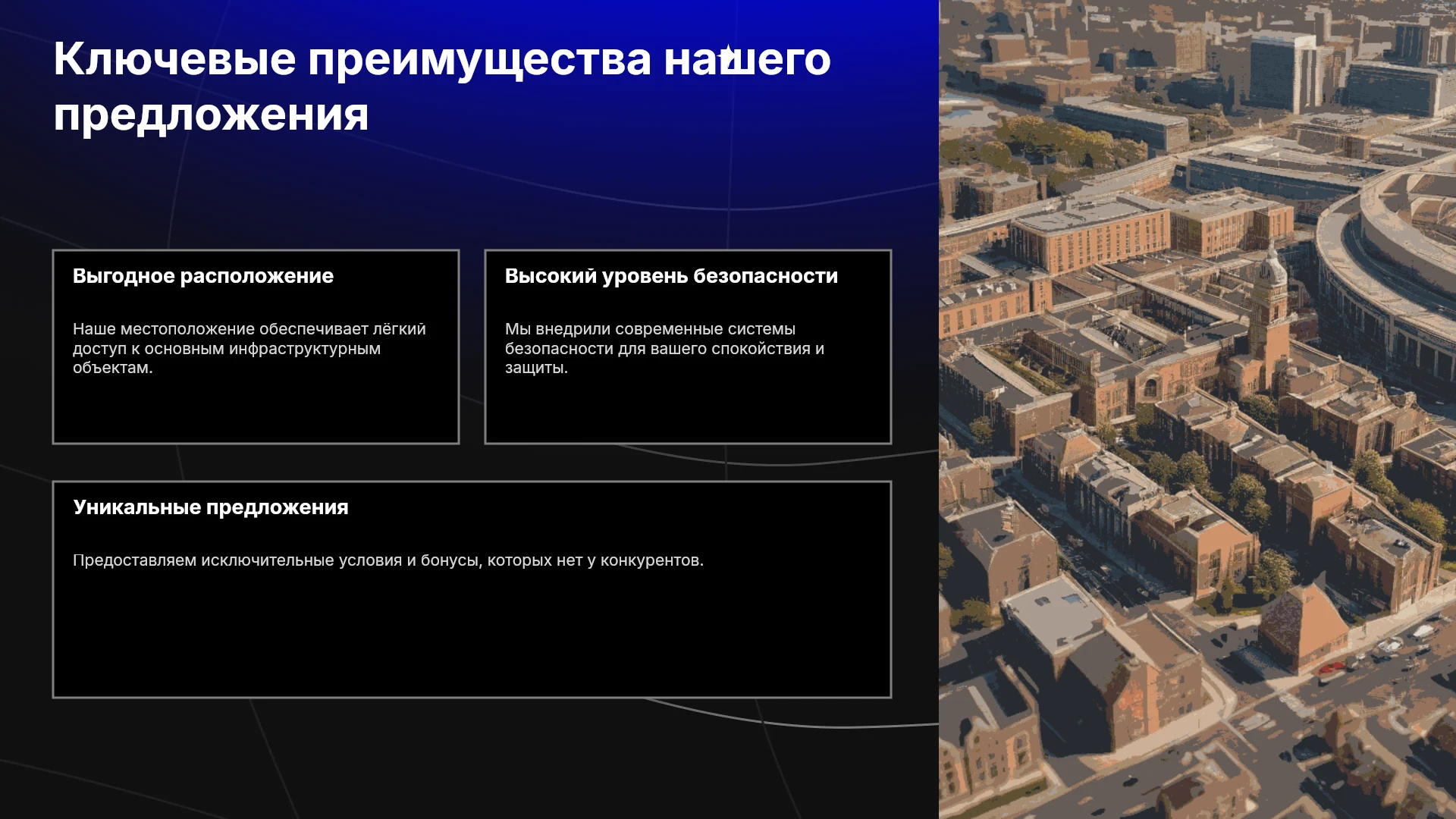
Task: Select the text about бонусы и конкурентов
Action: click(x=388, y=560)
